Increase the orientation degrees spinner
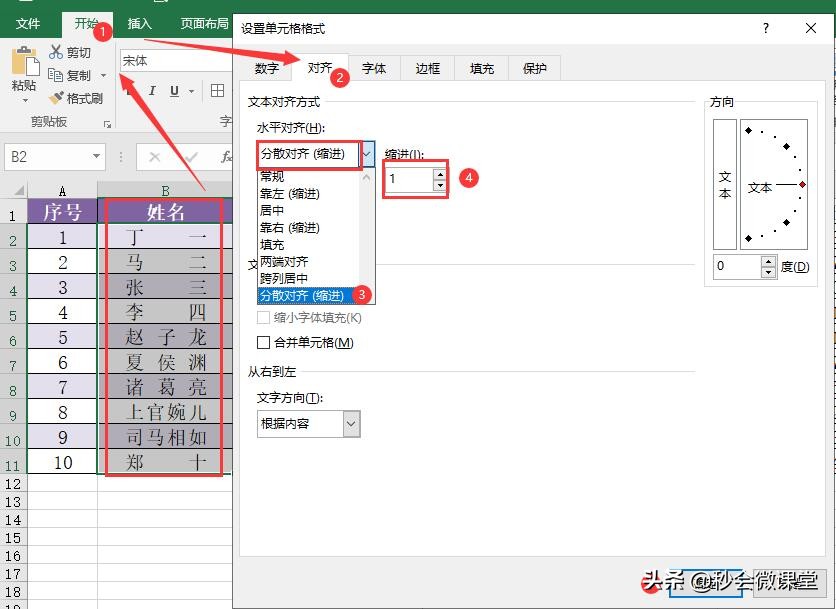This screenshot has height=609, width=836. tap(768, 261)
